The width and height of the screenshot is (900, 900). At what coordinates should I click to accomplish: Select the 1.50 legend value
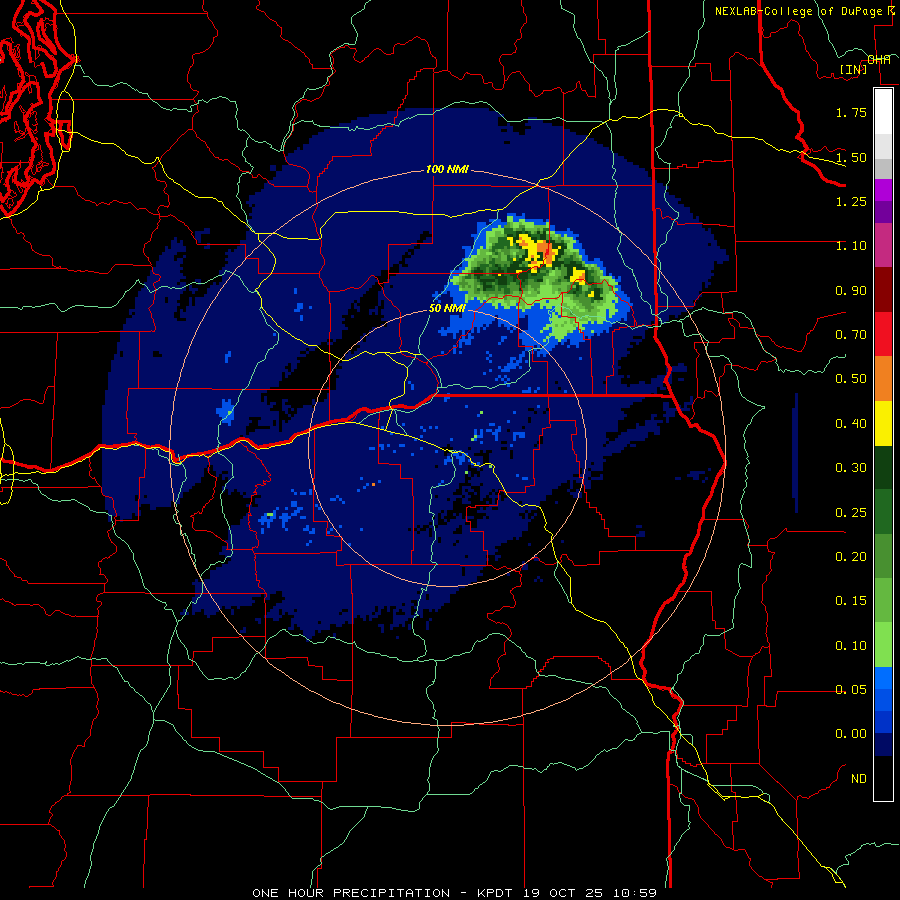[x=851, y=157]
